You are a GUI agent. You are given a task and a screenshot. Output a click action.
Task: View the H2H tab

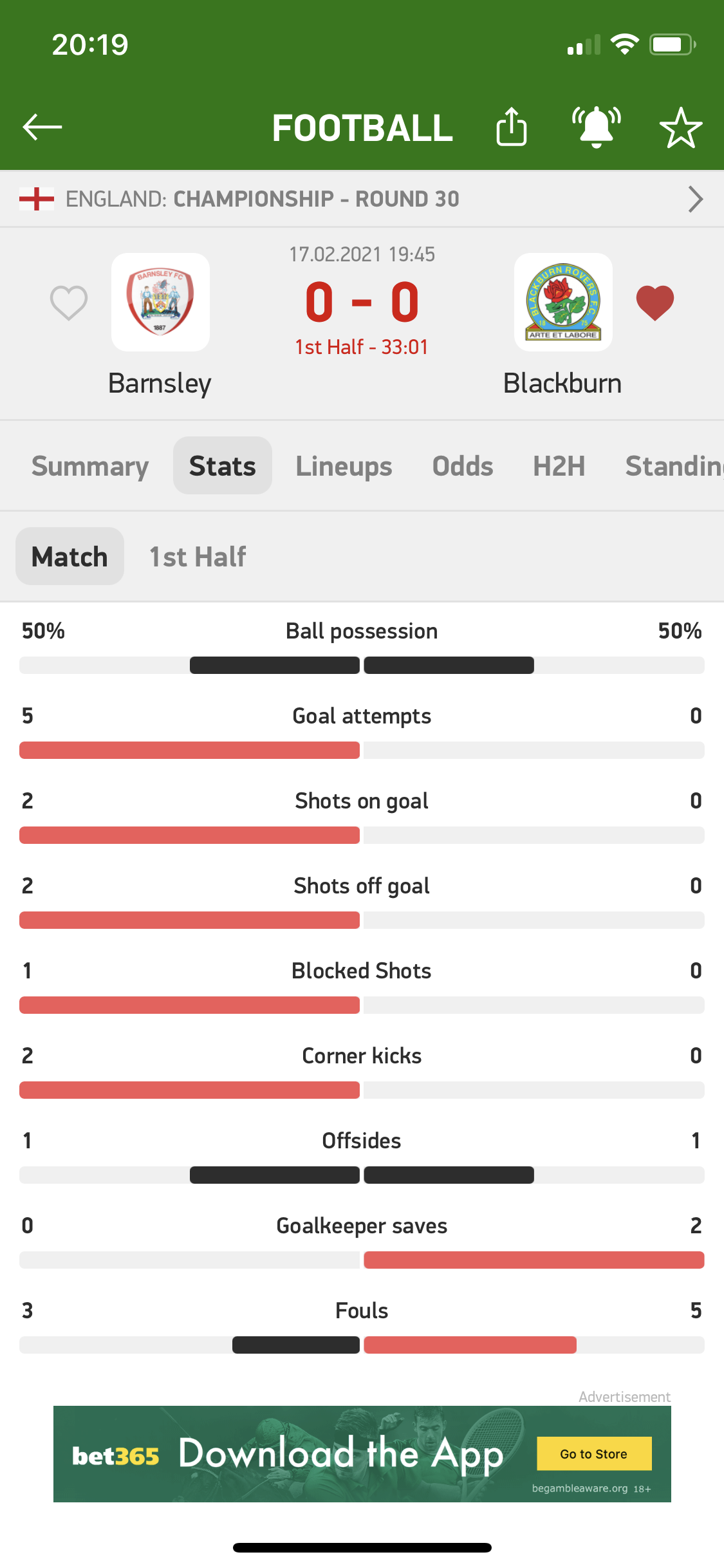[559, 466]
